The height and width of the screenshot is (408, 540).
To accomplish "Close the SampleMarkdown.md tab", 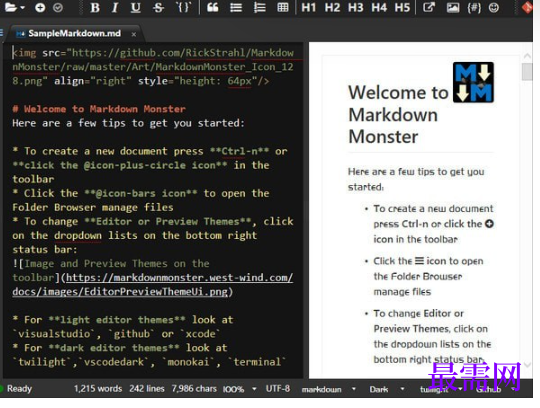I will click(134, 34).
